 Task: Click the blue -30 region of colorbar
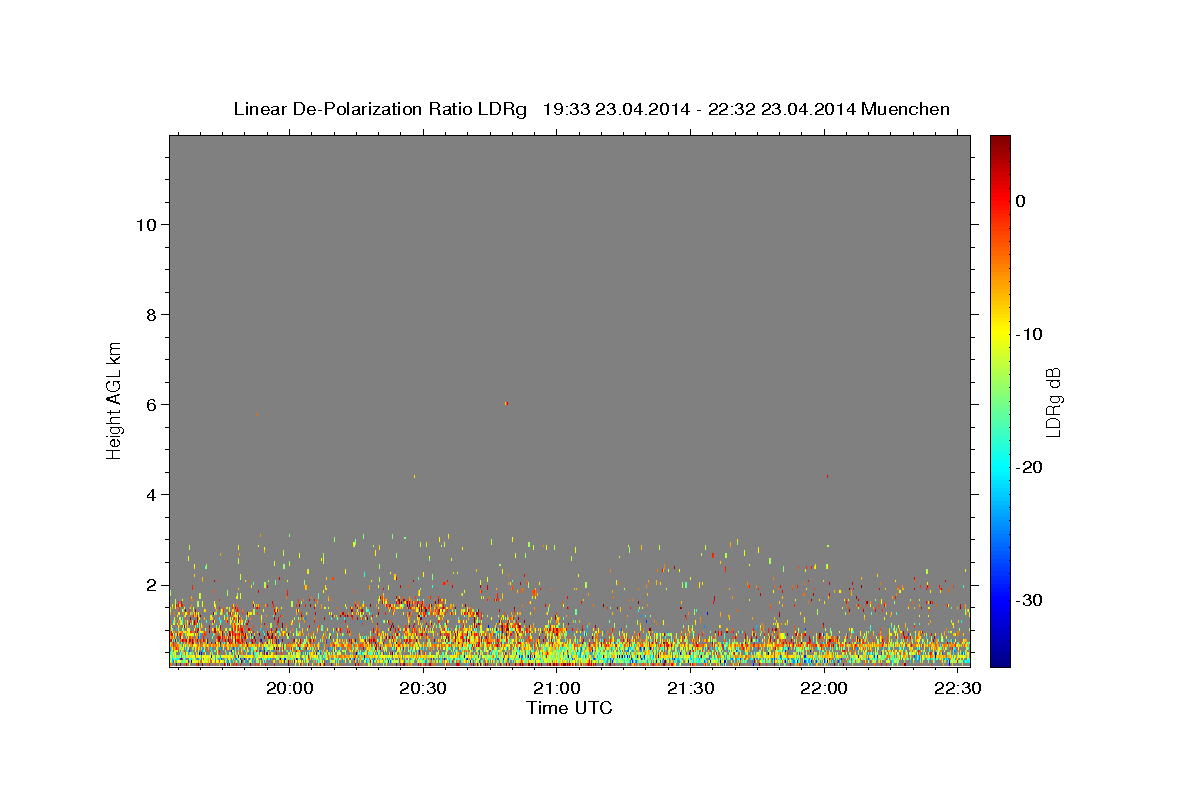(x=1000, y=600)
